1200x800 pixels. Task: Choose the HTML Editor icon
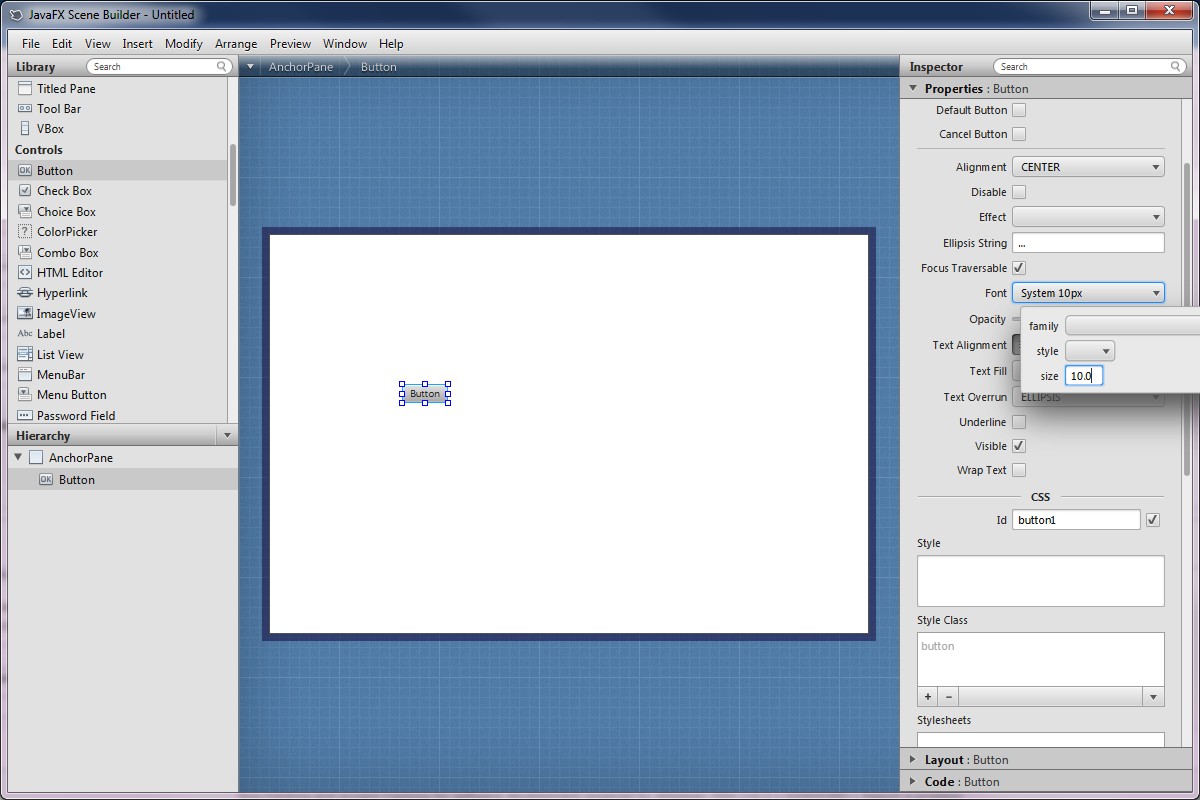pyautogui.click(x=25, y=273)
